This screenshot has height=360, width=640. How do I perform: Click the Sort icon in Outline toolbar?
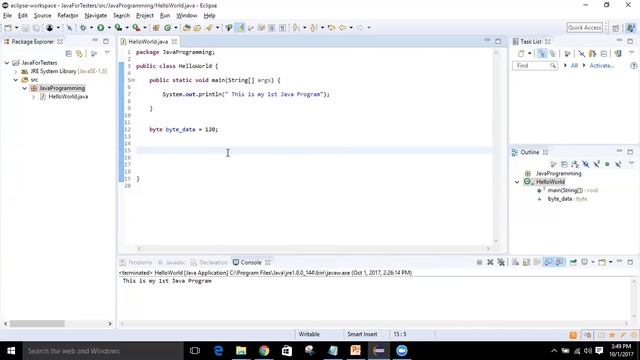[x=575, y=164]
